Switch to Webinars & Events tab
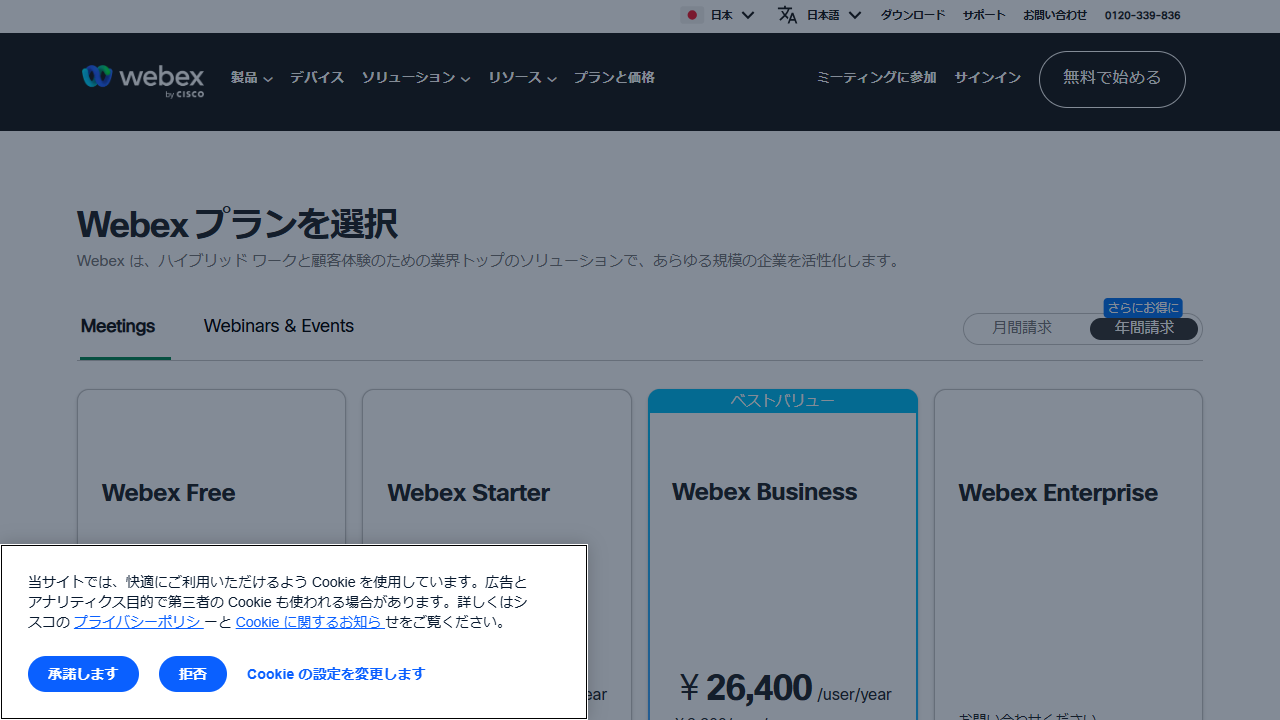 click(279, 326)
